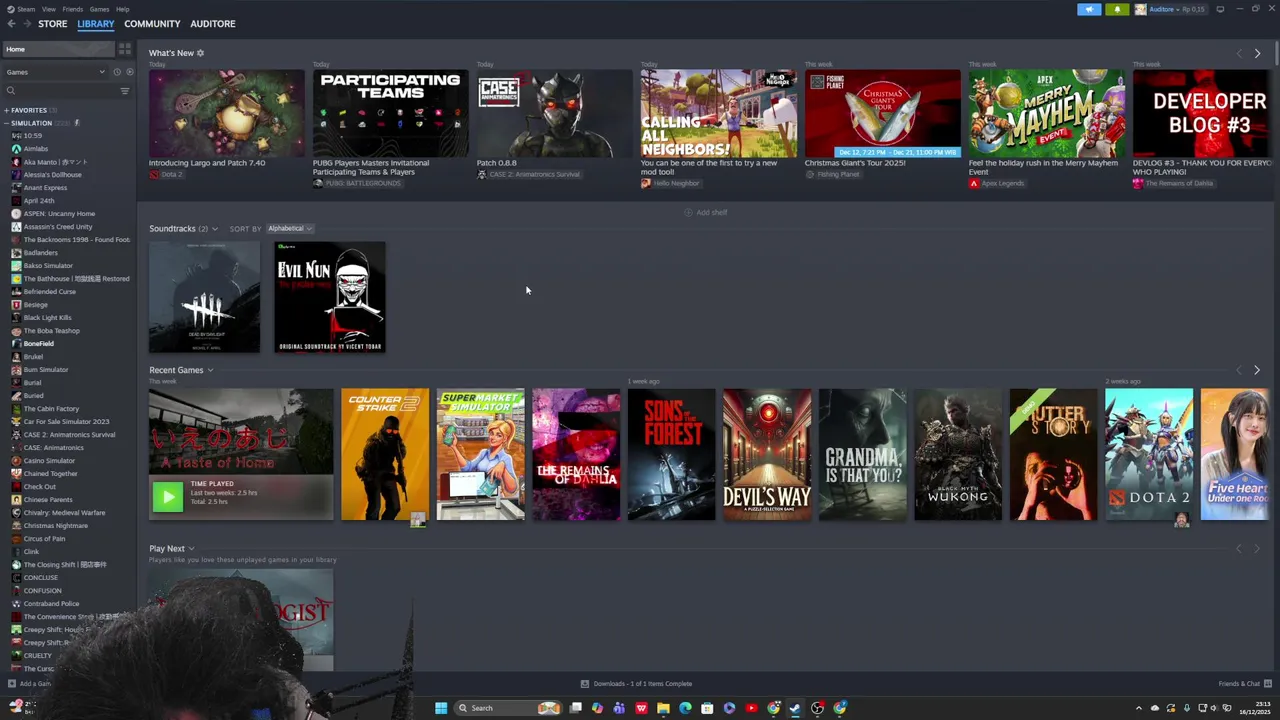
Task: Switch to Big Picture mode icon
Action: pyautogui.click(x=1220, y=9)
